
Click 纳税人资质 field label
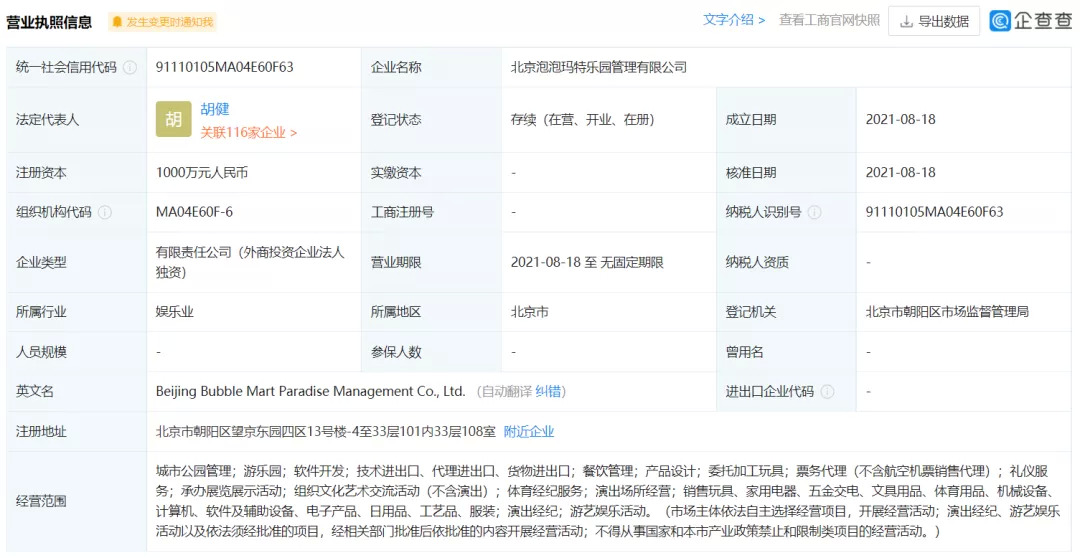(757, 262)
